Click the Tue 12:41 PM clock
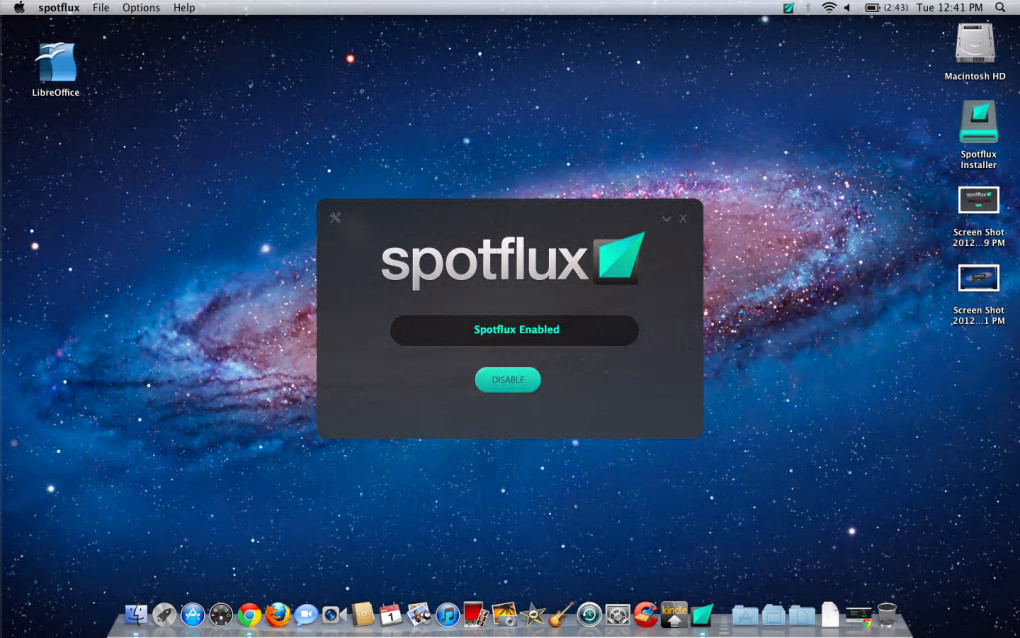This screenshot has height=638, width=1020. click(x=949, y=8)
